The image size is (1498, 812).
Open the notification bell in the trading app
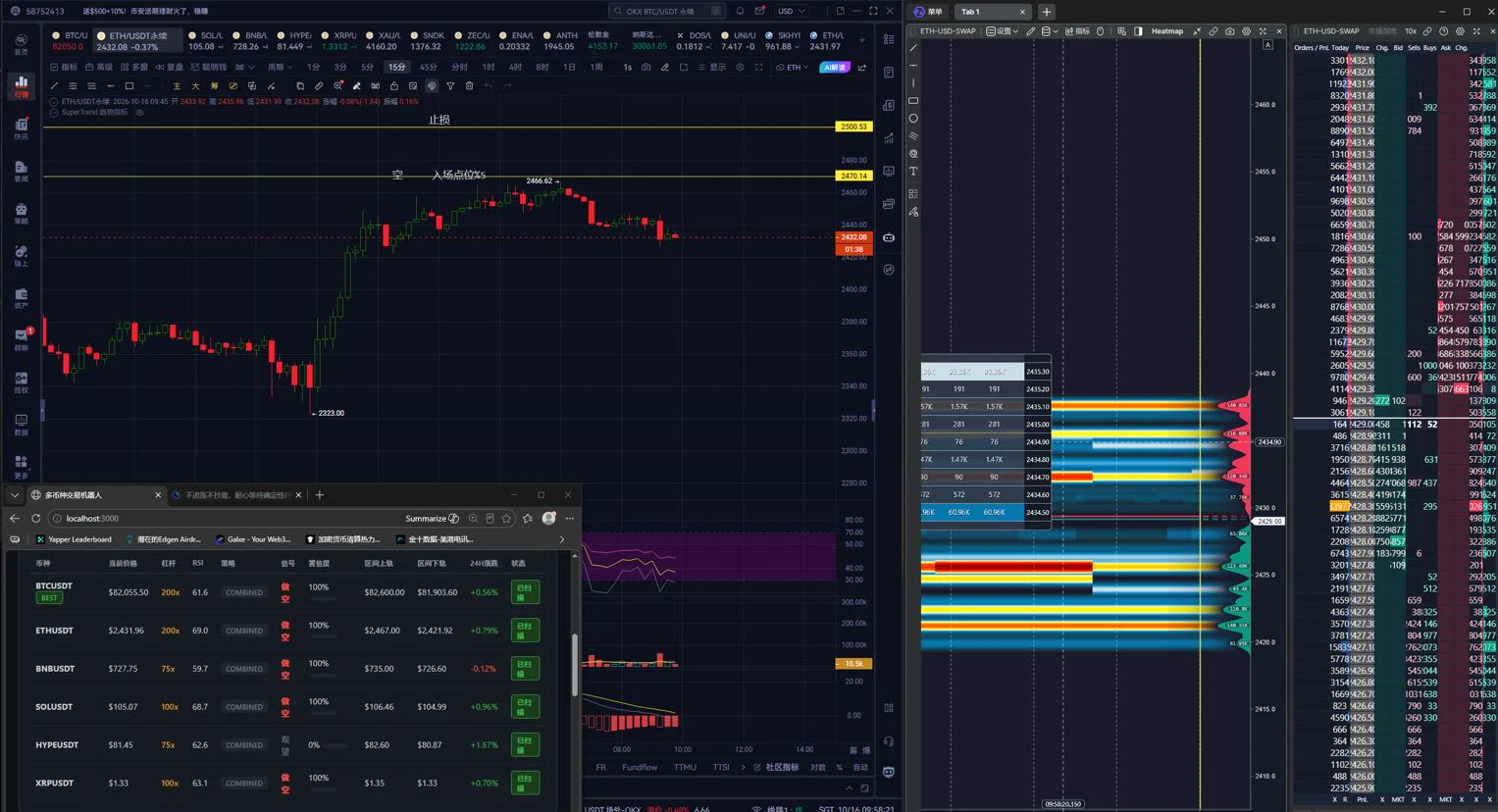click(740, 11)
